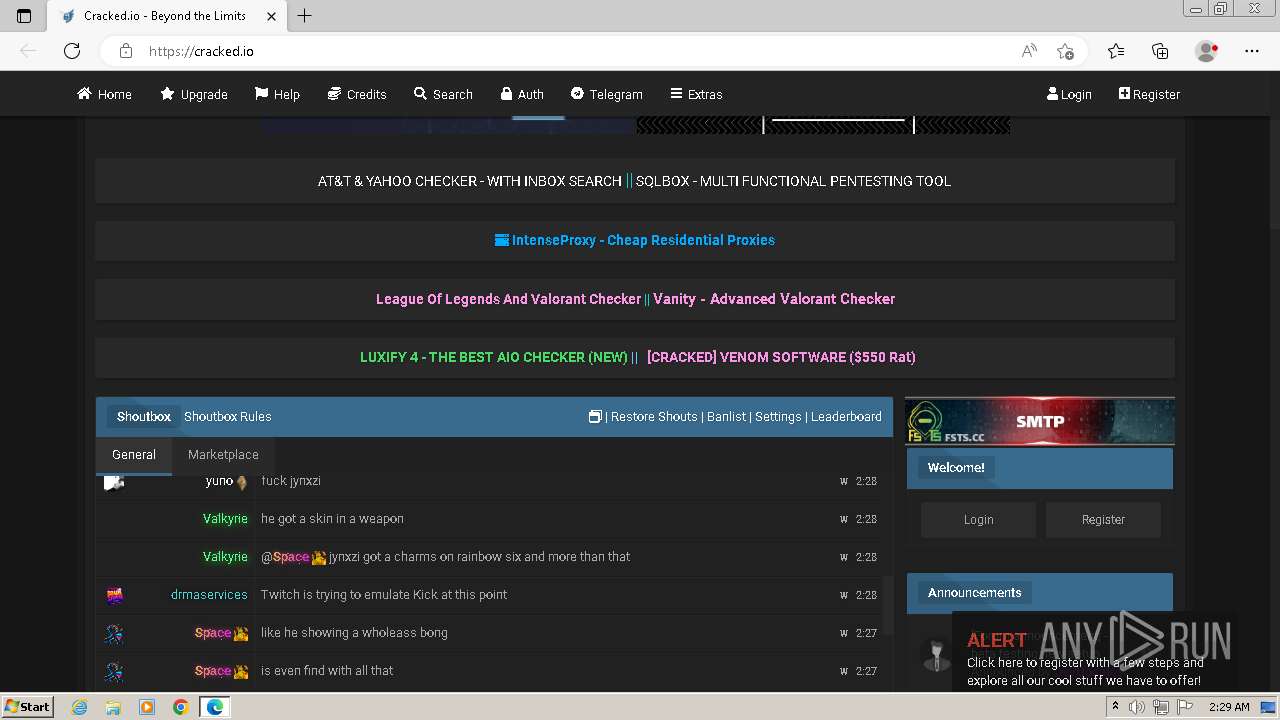View site information lock icon

(x=125, y=51)
